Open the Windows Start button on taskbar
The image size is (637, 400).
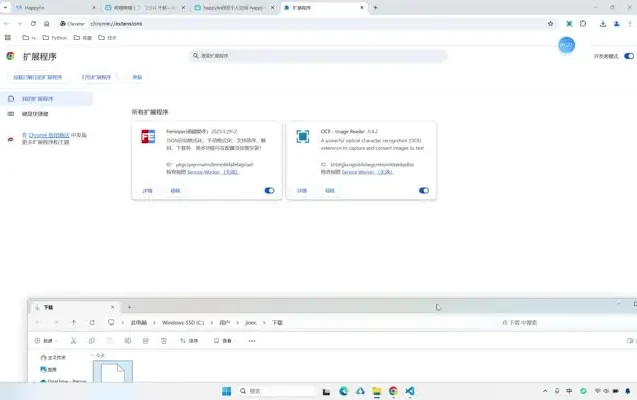(x=226, y=390)
